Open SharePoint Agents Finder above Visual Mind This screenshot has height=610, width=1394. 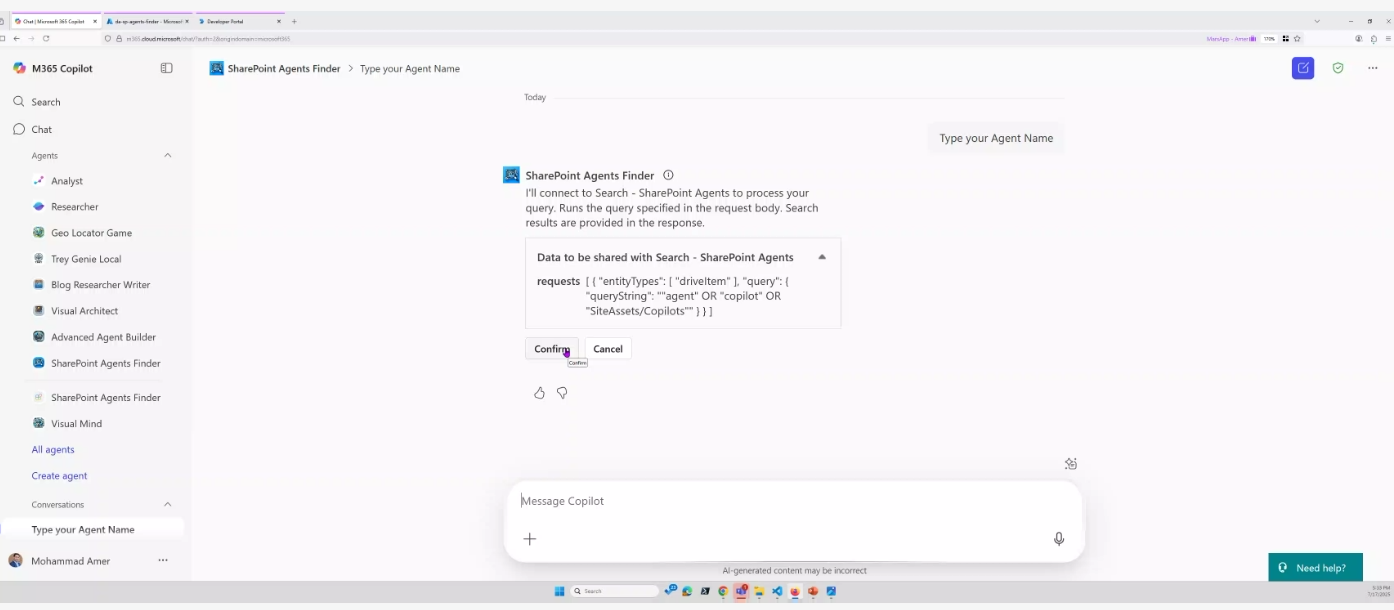pyautogui.click(x=96, y=398)
